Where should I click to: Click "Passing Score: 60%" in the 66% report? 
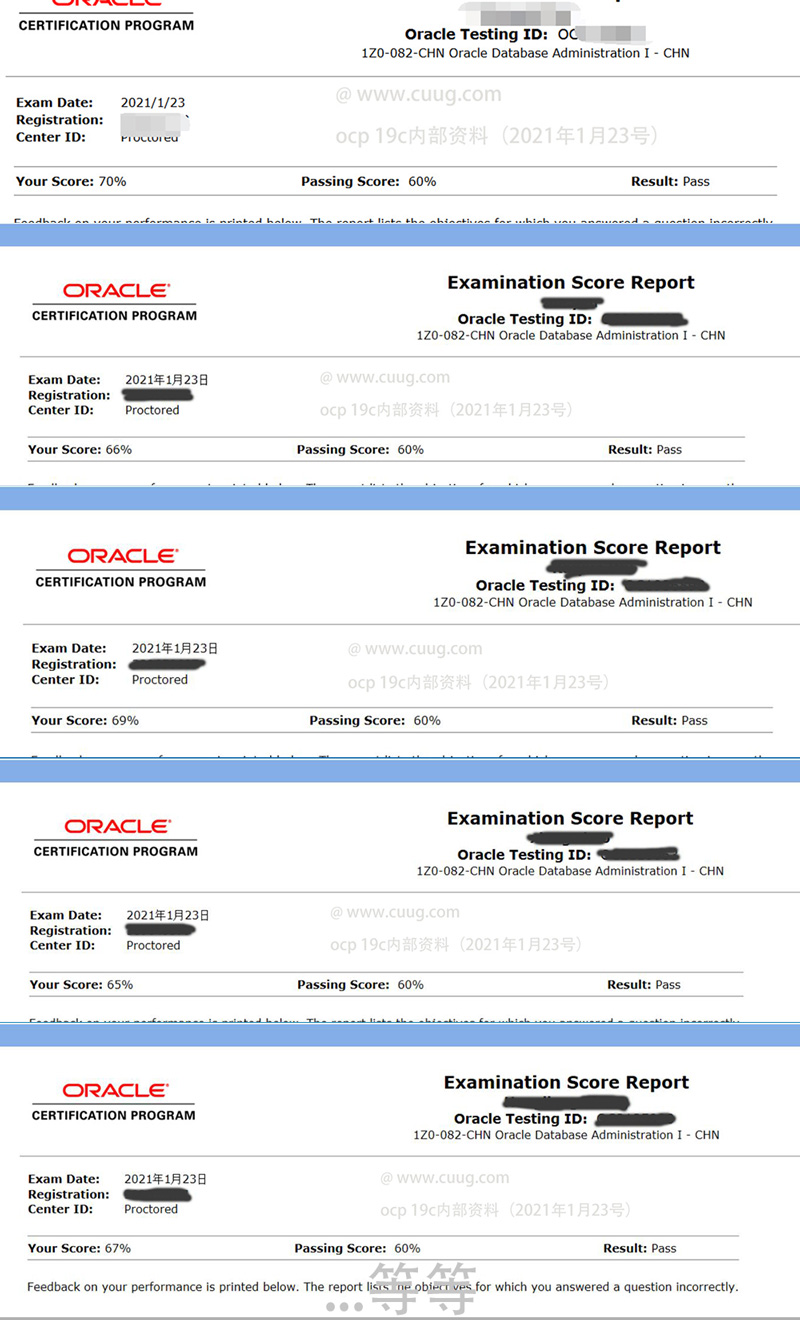[360, 449]
